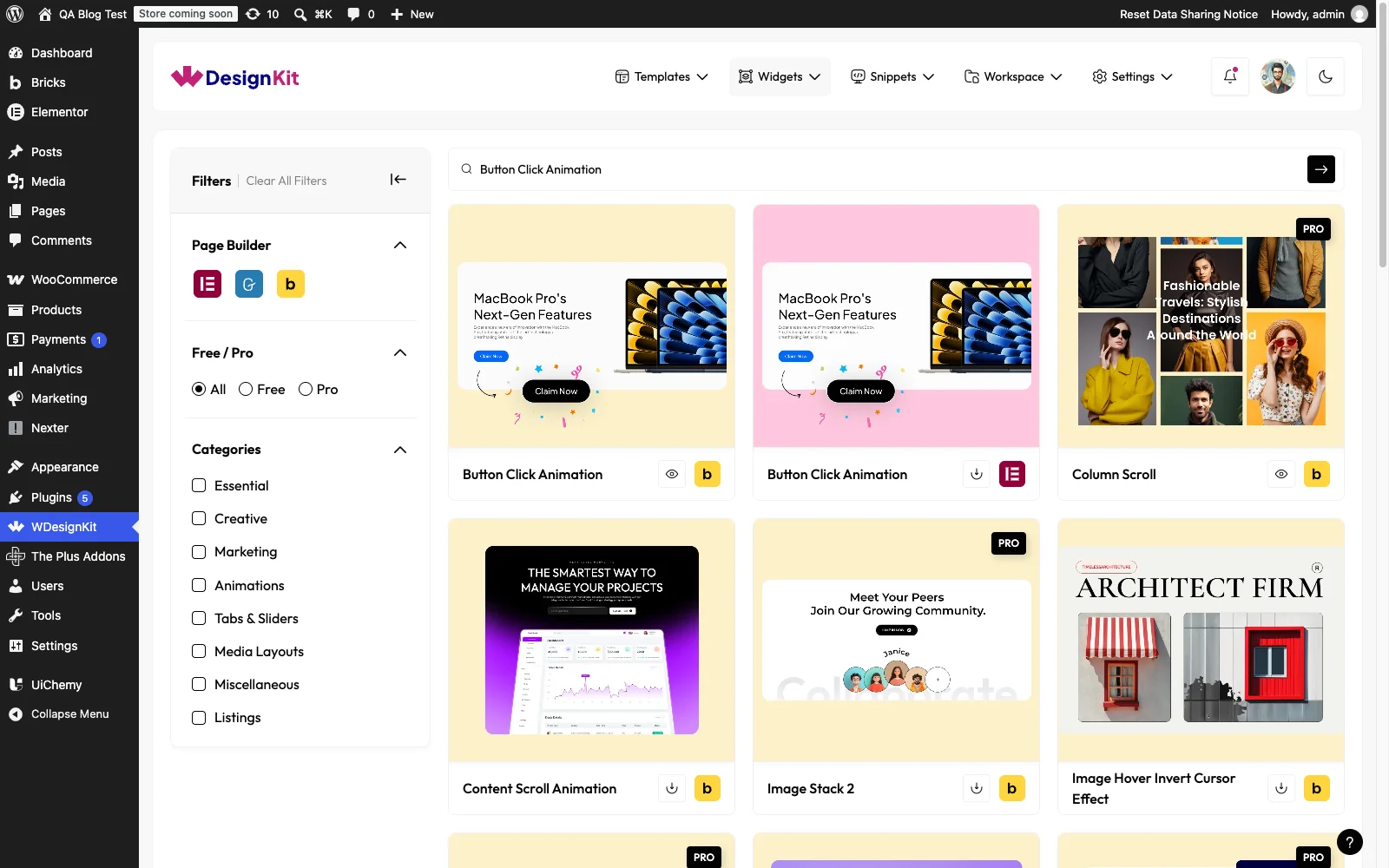Check the Tabs & Sliders category
1389x868 pixels.
tap(199, 618)
